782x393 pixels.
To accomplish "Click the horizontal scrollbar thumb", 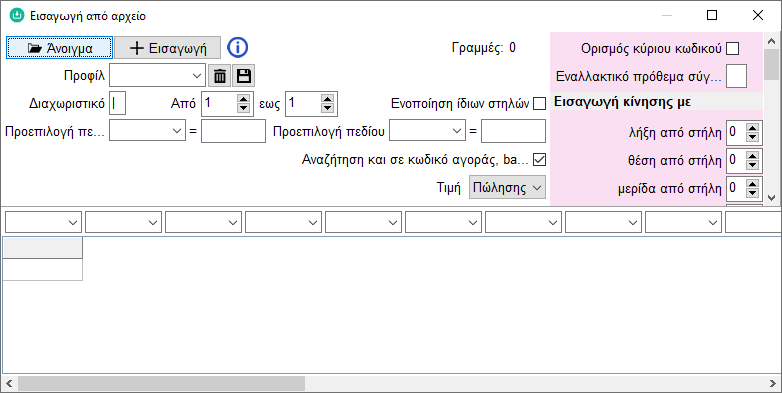I will (x=161, y=383).
